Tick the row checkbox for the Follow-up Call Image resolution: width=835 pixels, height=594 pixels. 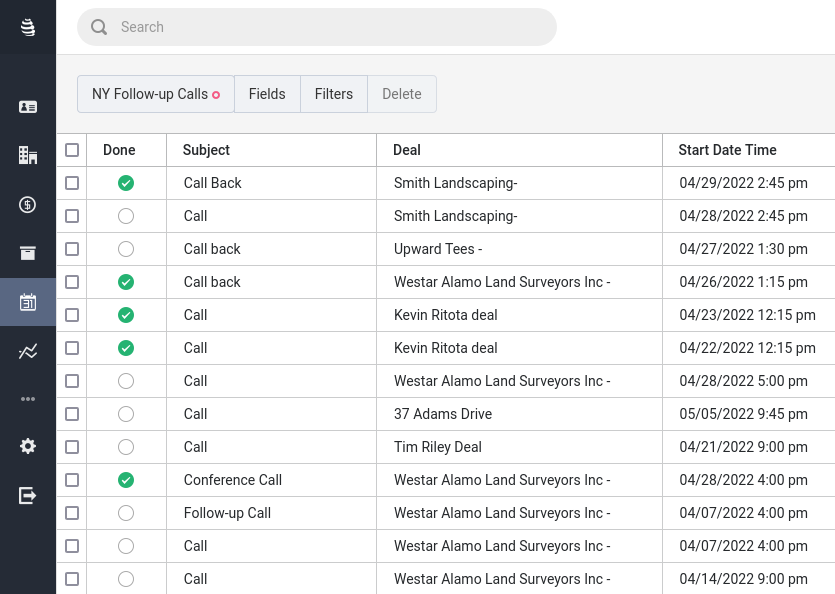(x=72, y=514)
